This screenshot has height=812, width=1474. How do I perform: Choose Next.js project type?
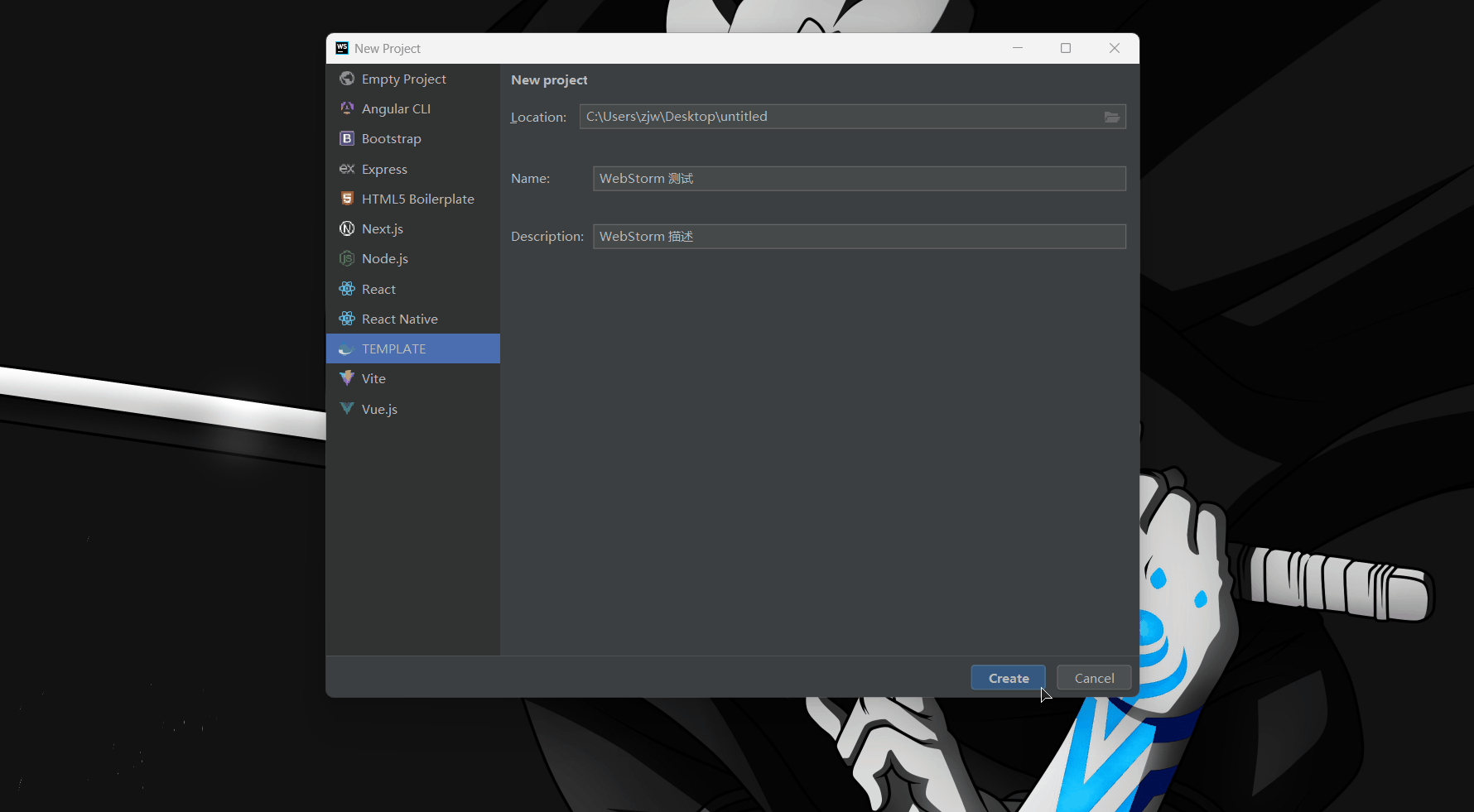(413, 228)
